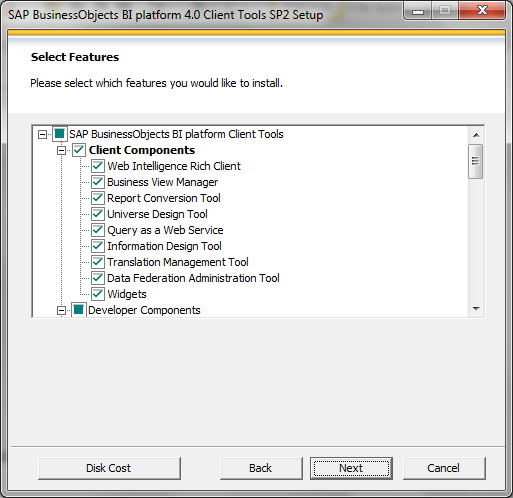The image size is (513, 498).
Task: Select the Widgets label
Action: [127, 294]
